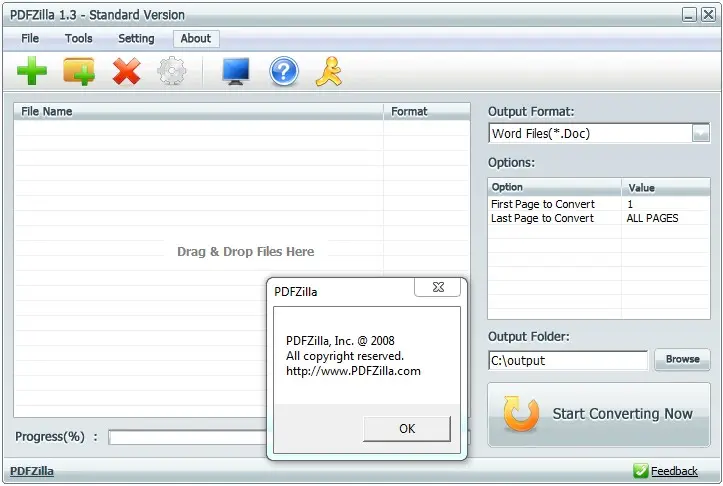Open the PDFZilla link in status bar
The height and width of the screenshot is (486, 723).
(32, 471)
